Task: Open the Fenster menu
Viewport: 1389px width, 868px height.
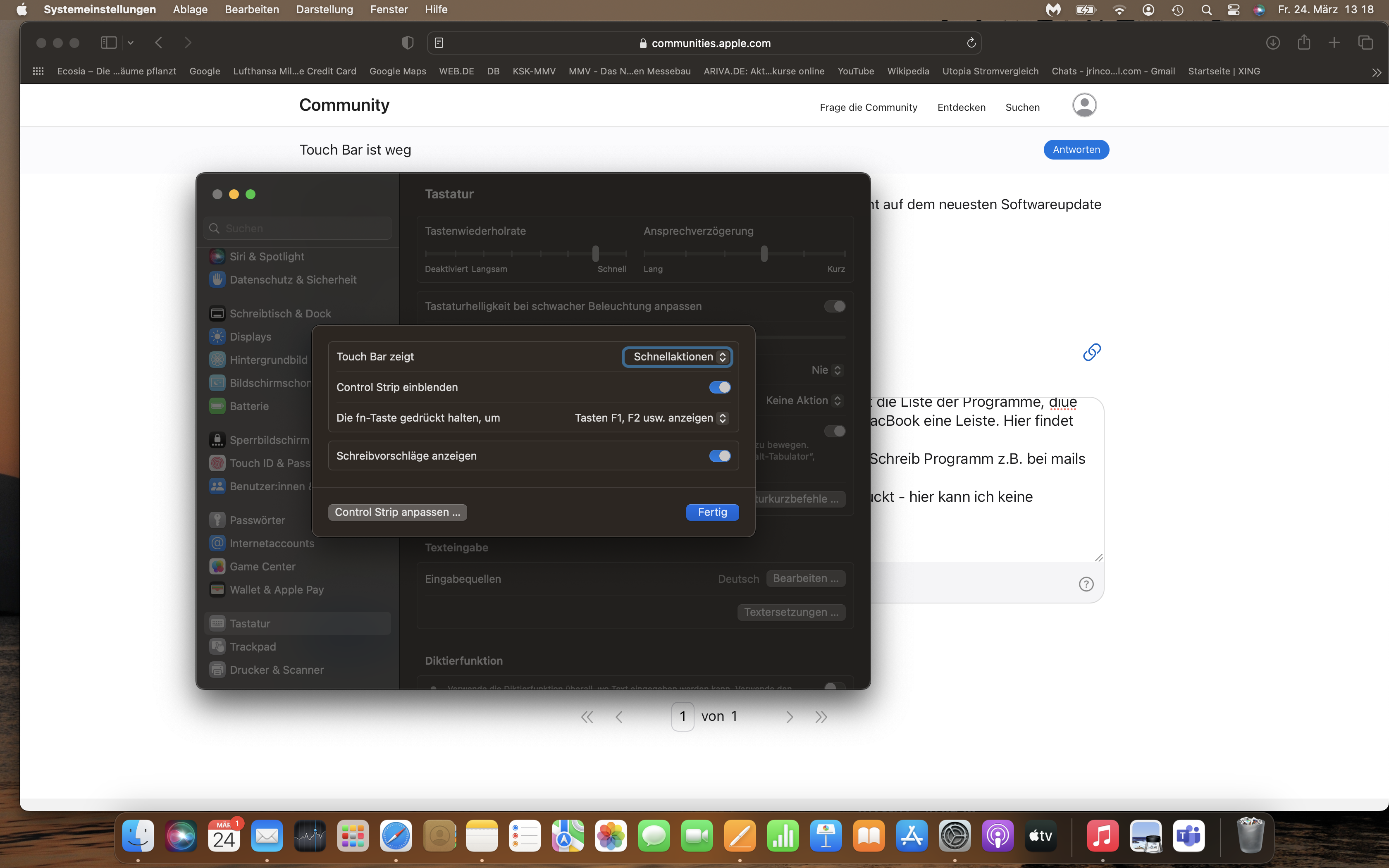Action: 389,10
